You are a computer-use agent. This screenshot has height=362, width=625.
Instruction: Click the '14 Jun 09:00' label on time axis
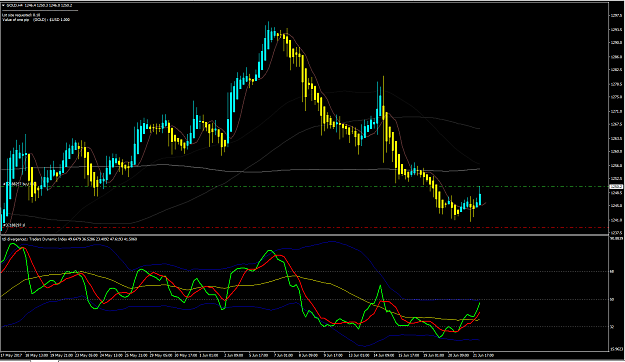[384, 355]
